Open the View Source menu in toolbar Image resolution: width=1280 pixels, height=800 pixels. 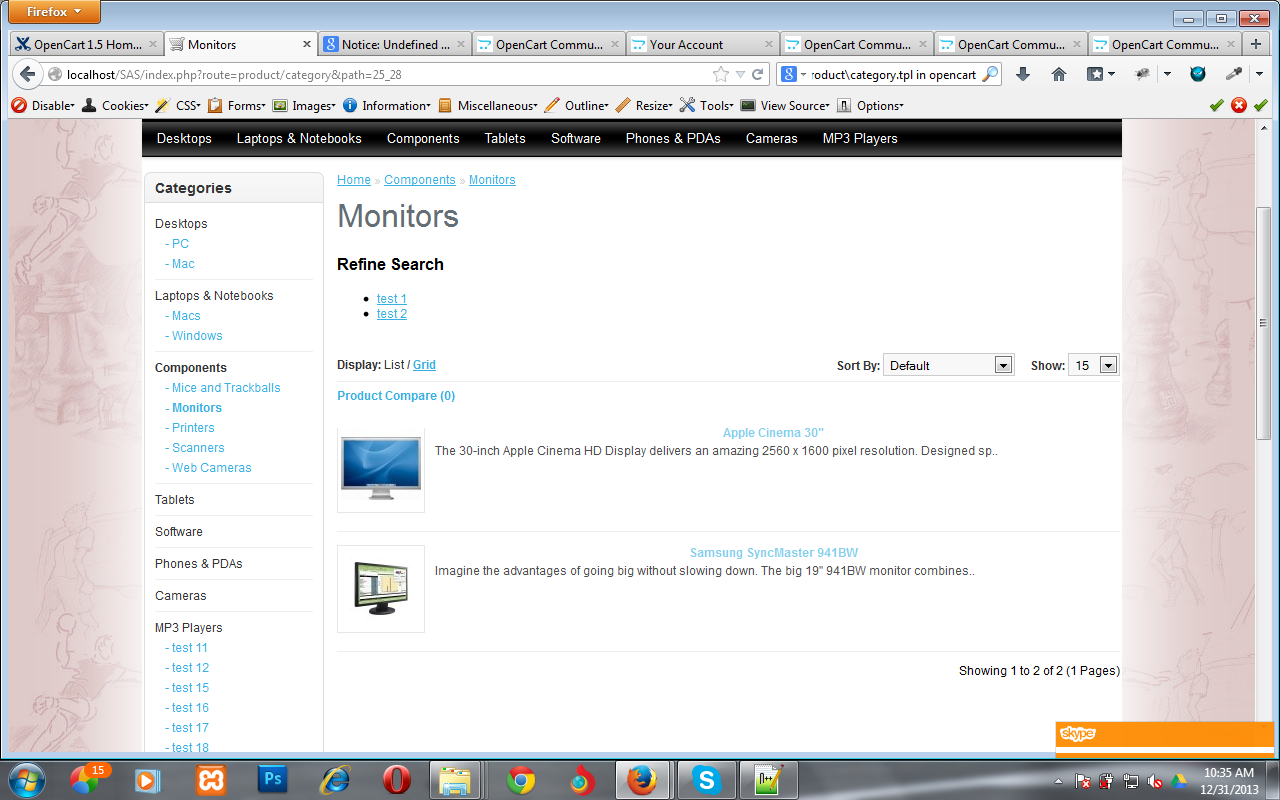785,105
